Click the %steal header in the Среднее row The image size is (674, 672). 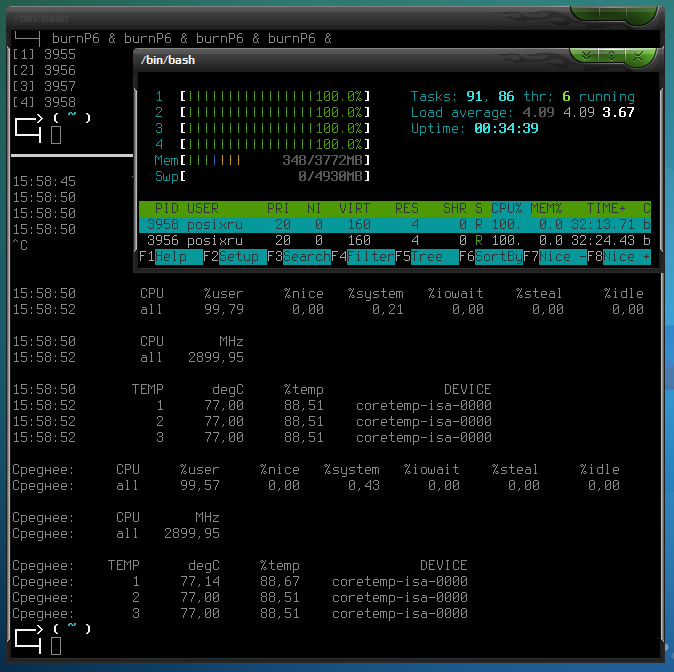(x=515, y=469)
